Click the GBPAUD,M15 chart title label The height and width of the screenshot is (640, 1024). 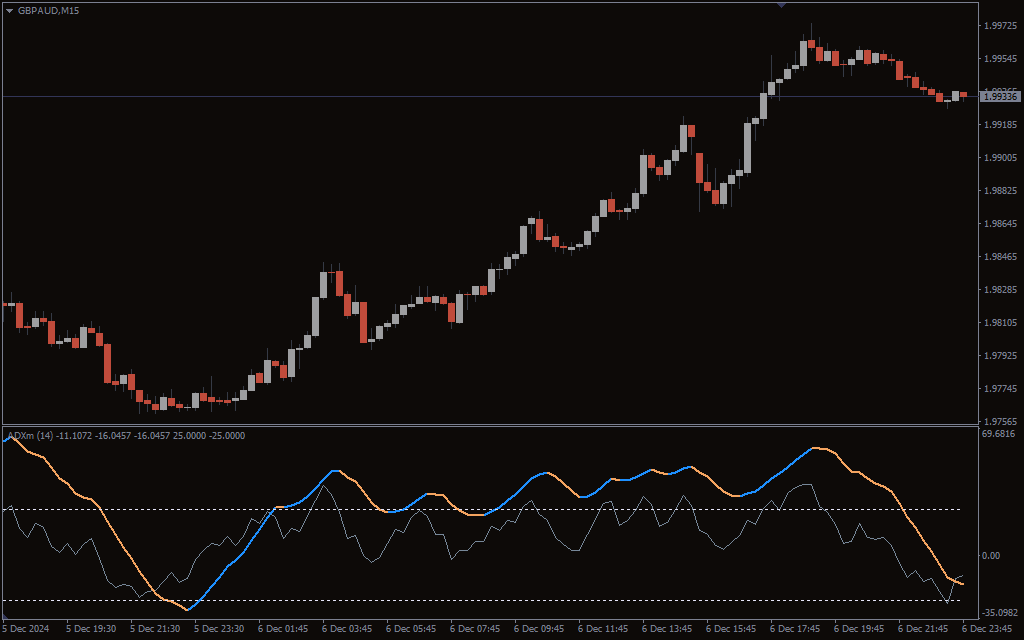[x=48, y=10]
